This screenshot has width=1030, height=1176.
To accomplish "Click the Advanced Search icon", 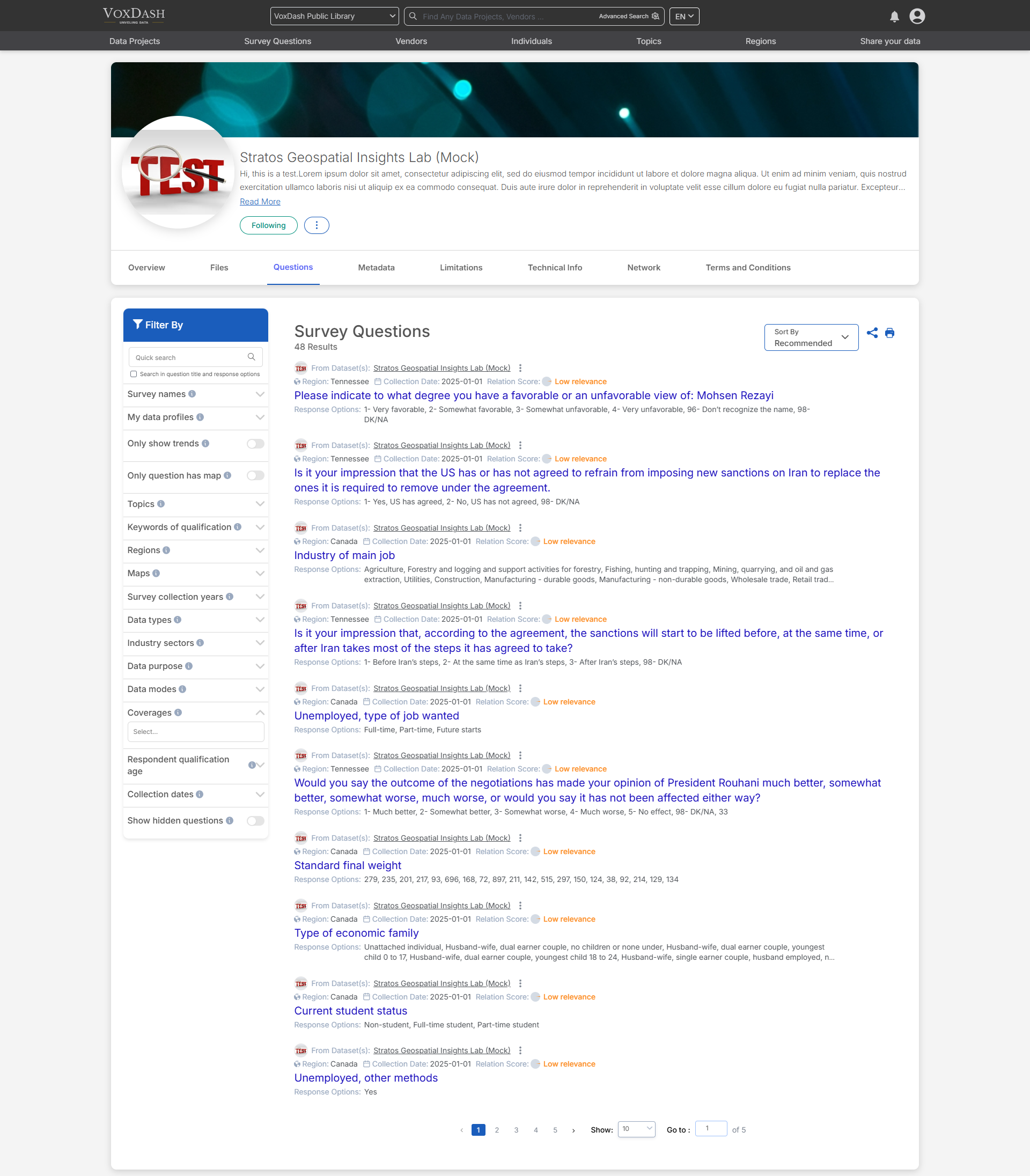I will click(x=654, y=16).
